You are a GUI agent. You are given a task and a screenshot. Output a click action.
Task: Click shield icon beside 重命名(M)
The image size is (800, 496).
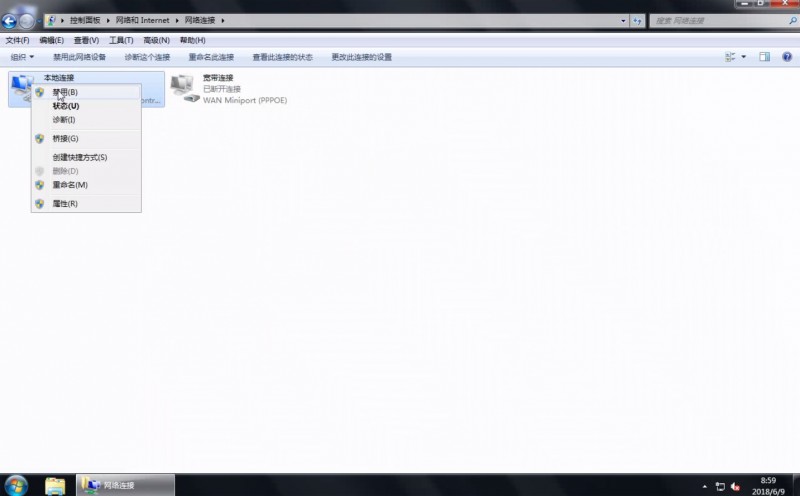point(40,185)
